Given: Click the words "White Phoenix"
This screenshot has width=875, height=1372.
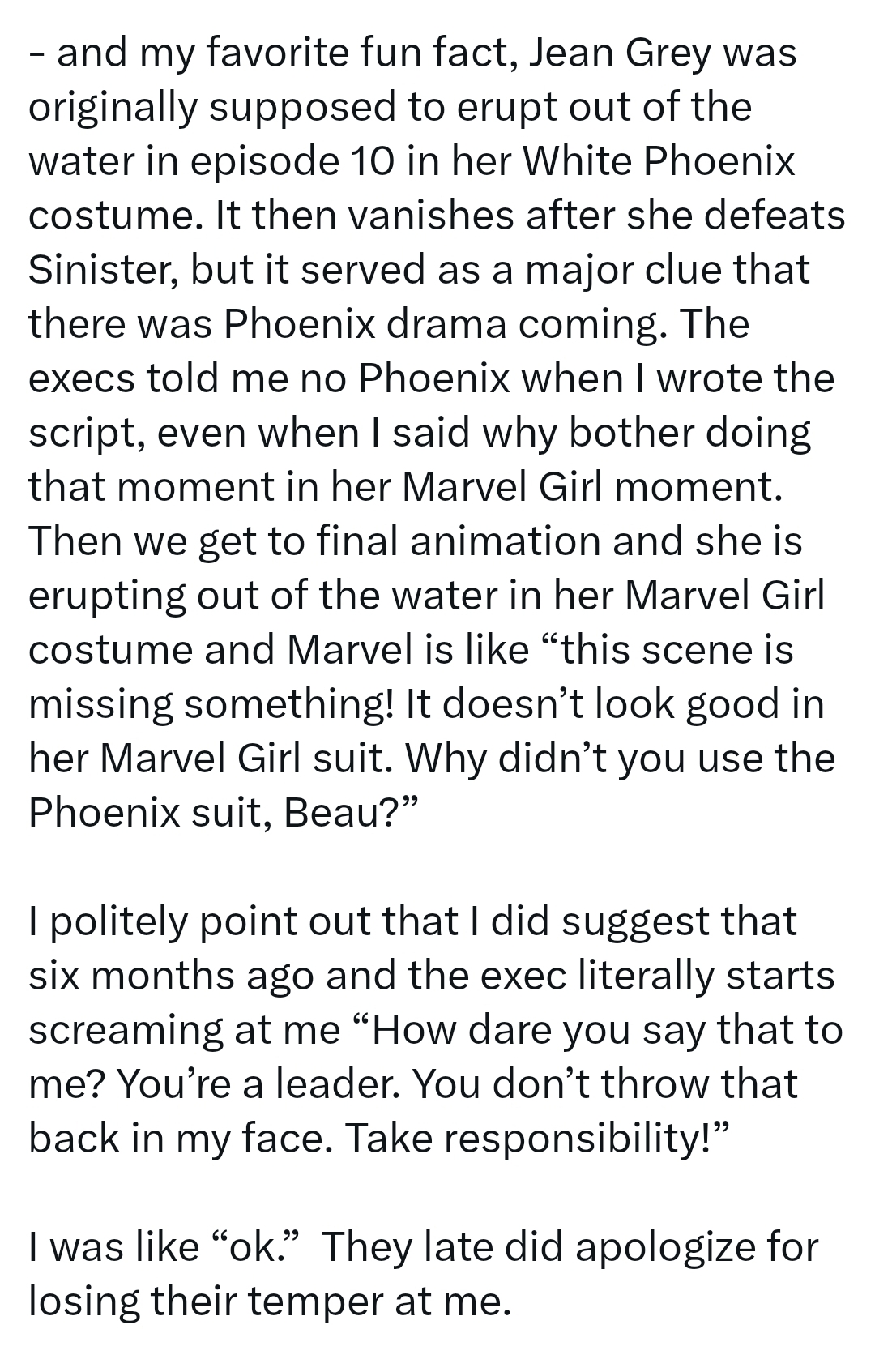Looking at the screenshot, I should click(x=659, y=162).
